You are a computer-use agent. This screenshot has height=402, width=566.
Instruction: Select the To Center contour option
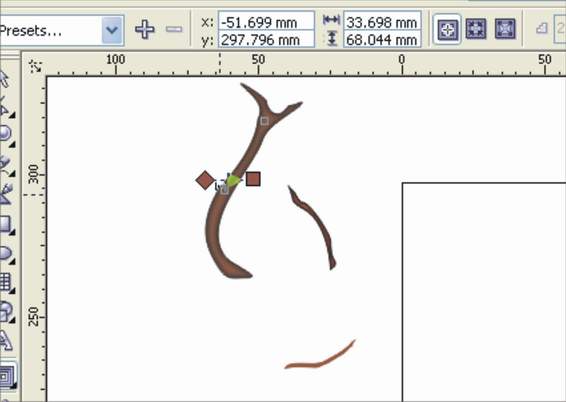[x=447, y=29]
